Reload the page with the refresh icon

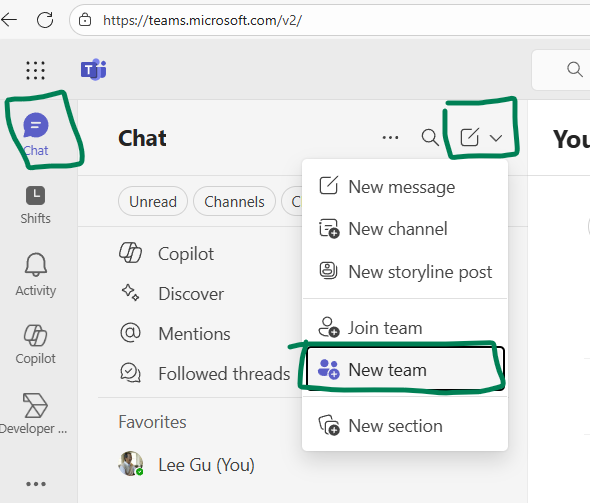pyautogui.click(x=45, y=20)
